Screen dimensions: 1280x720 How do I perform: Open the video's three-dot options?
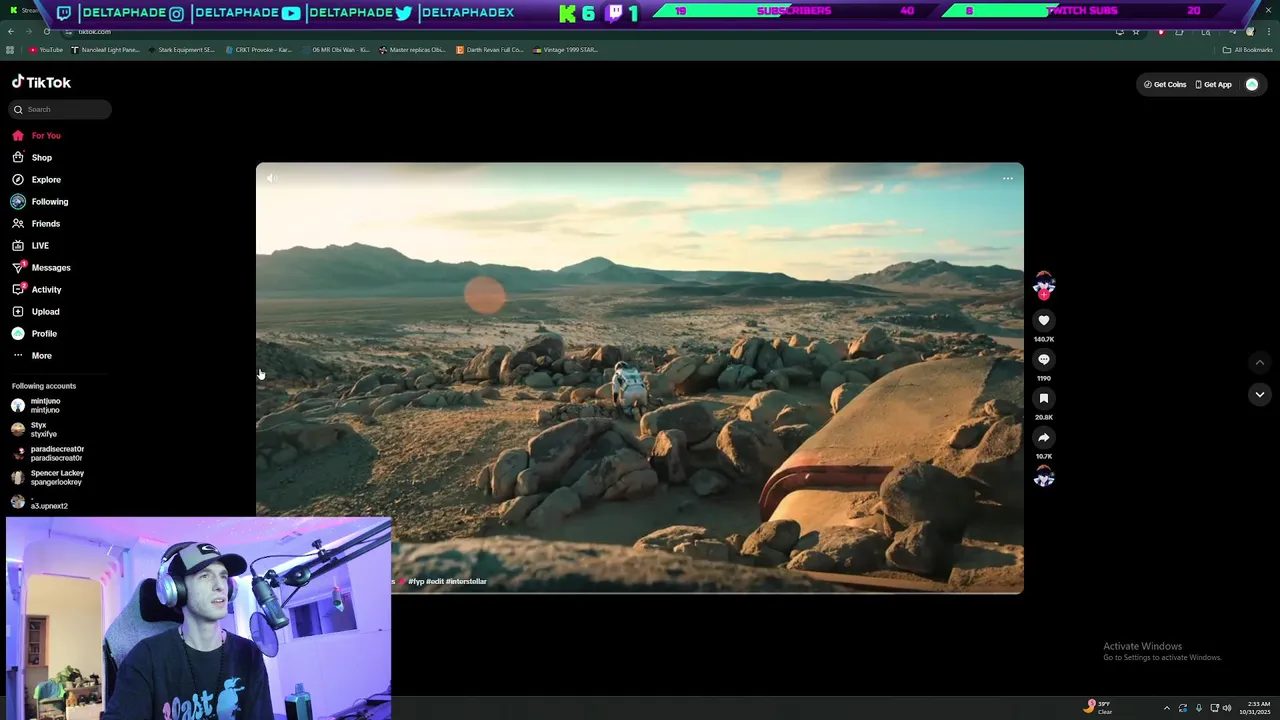click(x=1007, y=178)
